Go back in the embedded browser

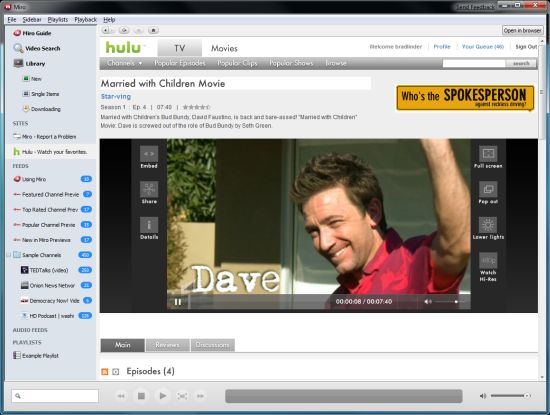click(x=106, y=30)
